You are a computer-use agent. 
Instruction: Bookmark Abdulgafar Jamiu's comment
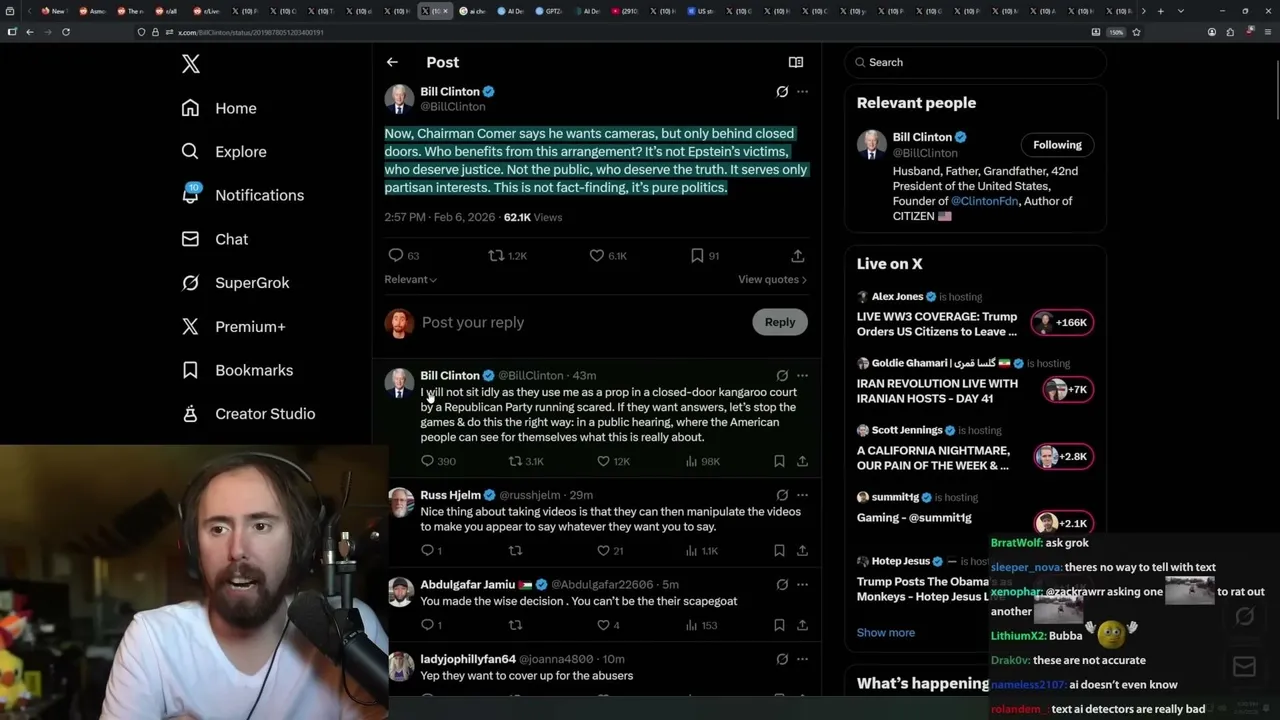[779, 625]
